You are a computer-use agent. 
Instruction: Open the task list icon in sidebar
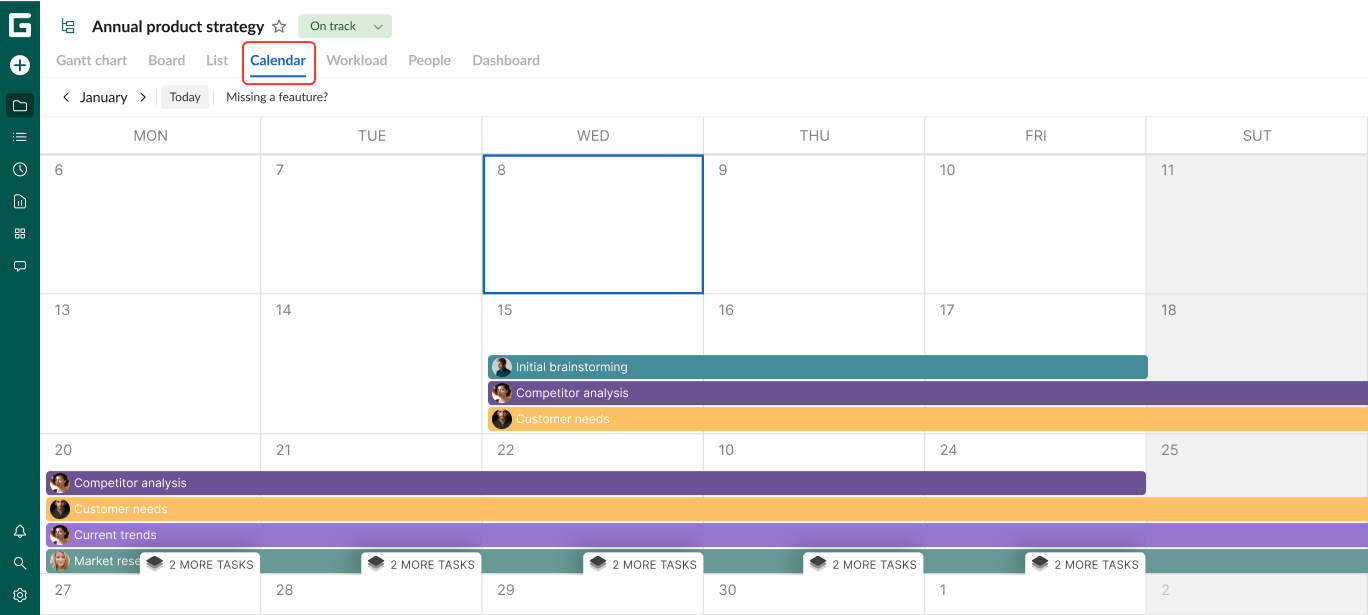[x=20, y=137]
